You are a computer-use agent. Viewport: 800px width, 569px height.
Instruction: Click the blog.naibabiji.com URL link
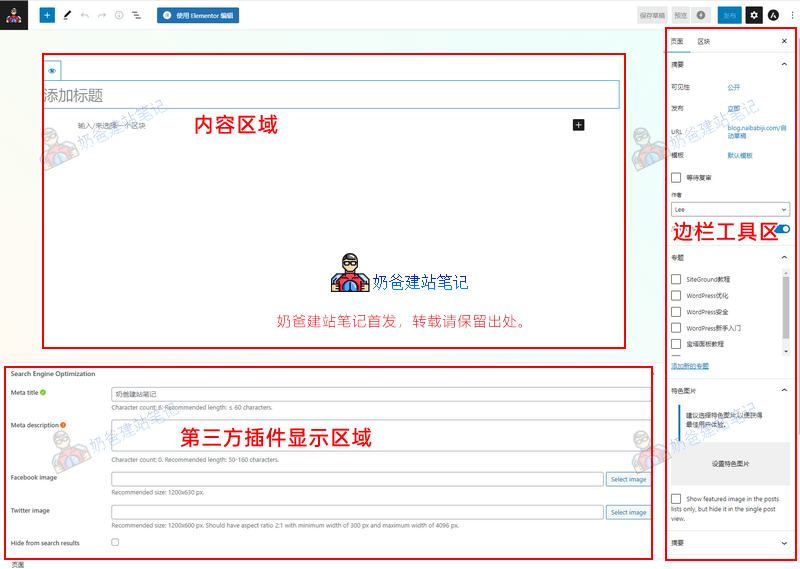click(757, 132)
